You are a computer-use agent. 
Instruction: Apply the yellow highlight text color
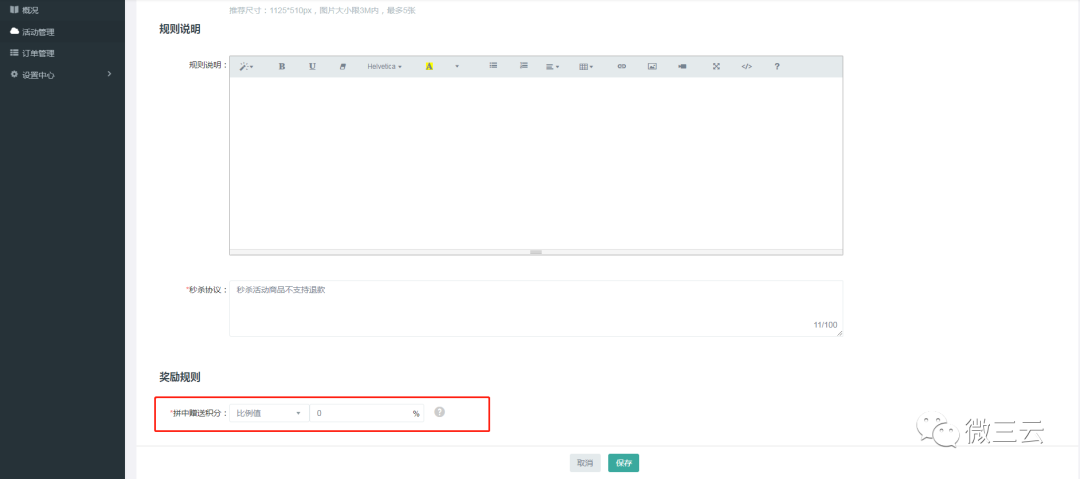click(429, 66)
